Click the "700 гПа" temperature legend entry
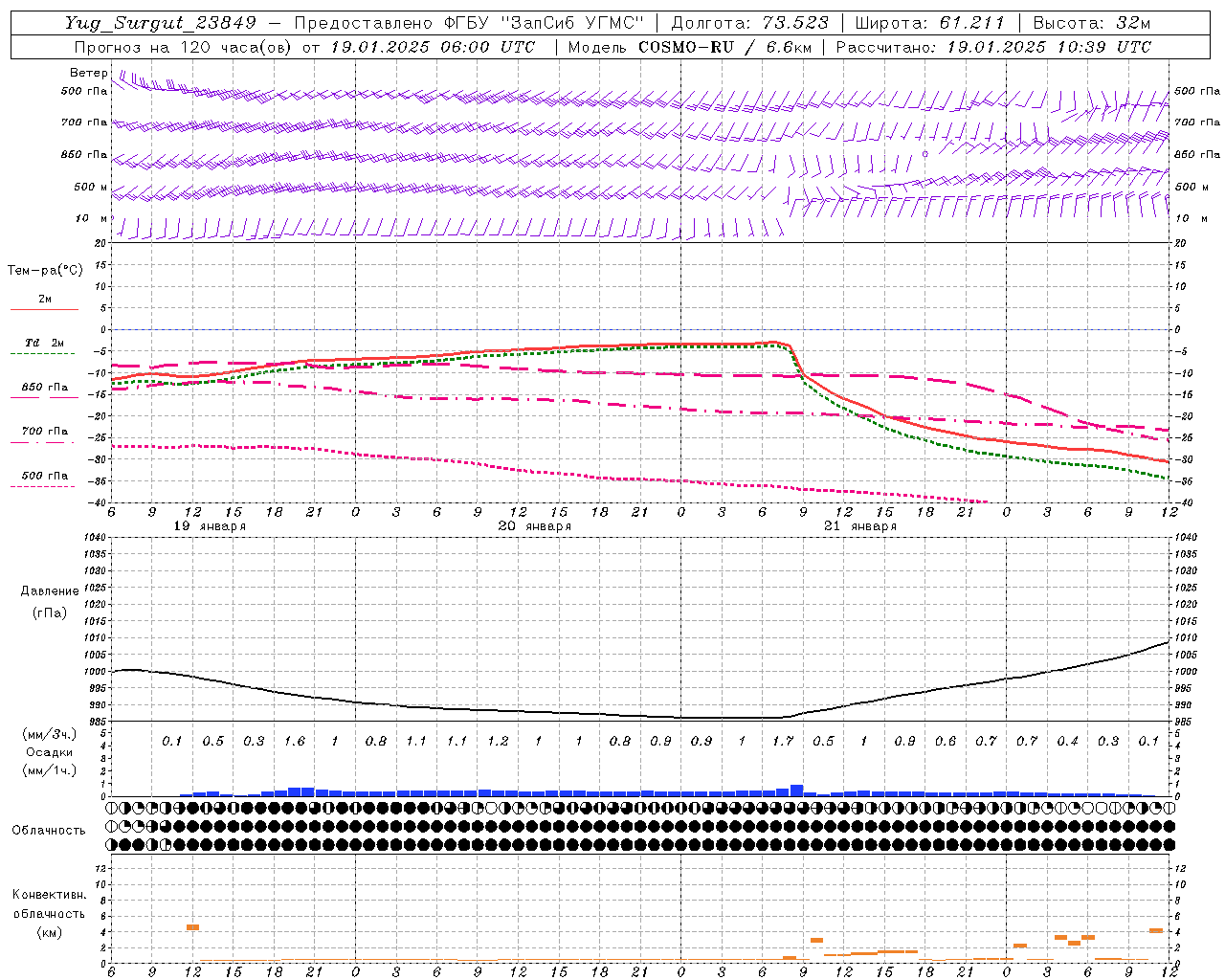1225x980 pixels. pyautogui.click(x=45, y=432)
